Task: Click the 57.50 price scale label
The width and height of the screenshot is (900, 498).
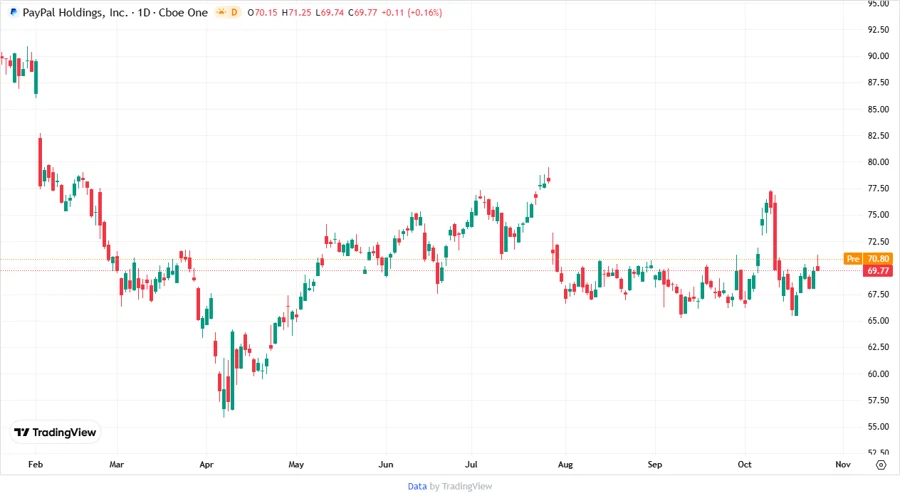Action: 878,400
